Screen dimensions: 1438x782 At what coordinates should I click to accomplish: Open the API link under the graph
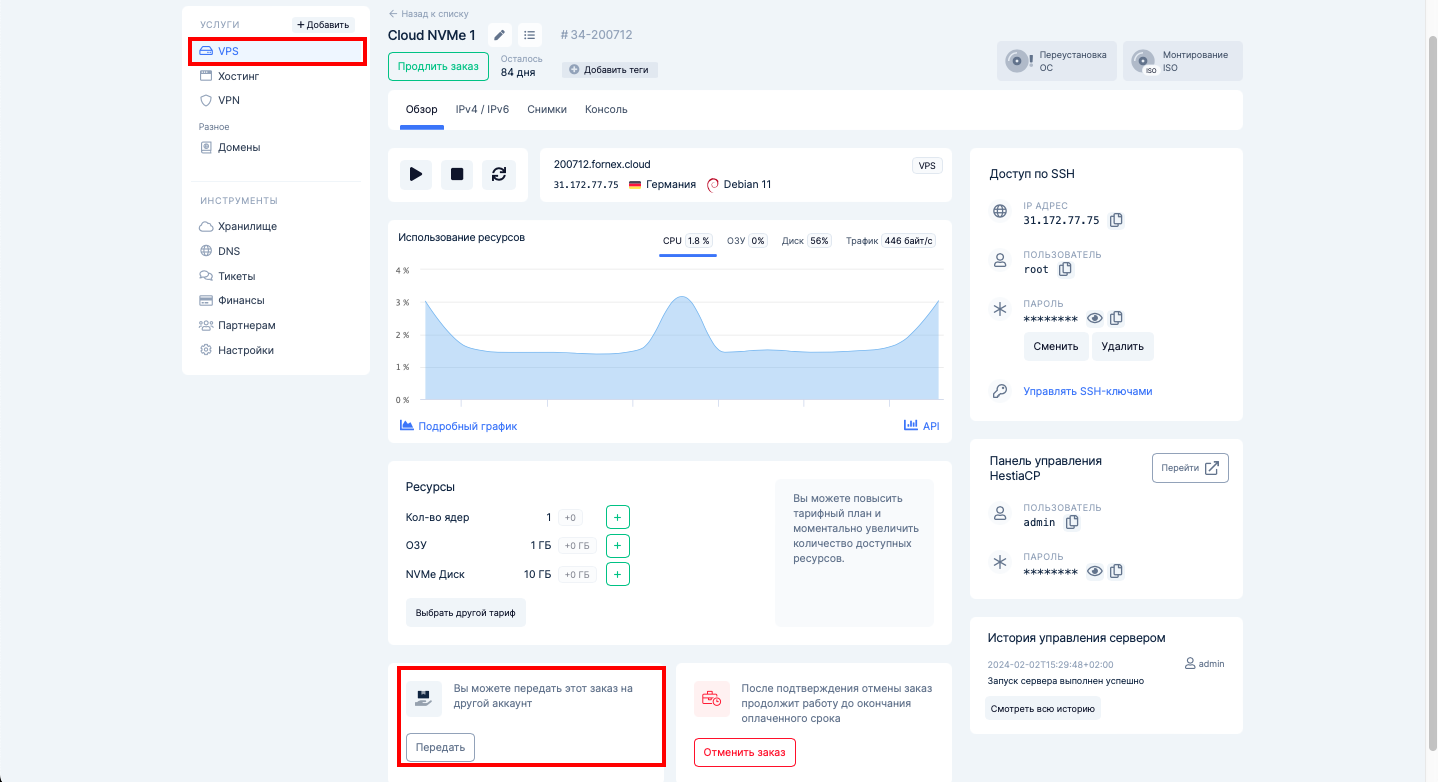click(922, 426)
